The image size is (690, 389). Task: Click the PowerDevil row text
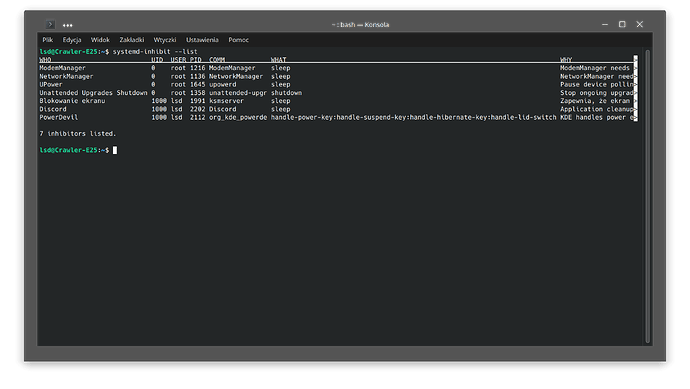(59, 117)
